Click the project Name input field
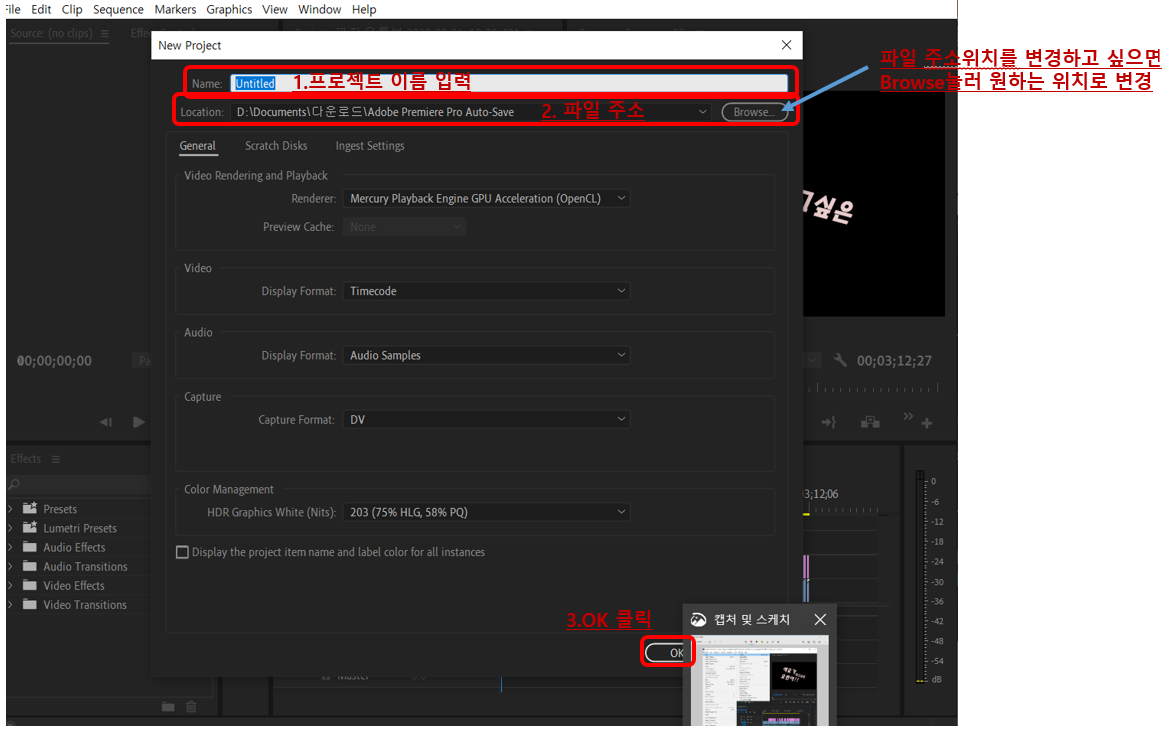1162x737 pixels. pyautogui.click(x=509, y=84)
